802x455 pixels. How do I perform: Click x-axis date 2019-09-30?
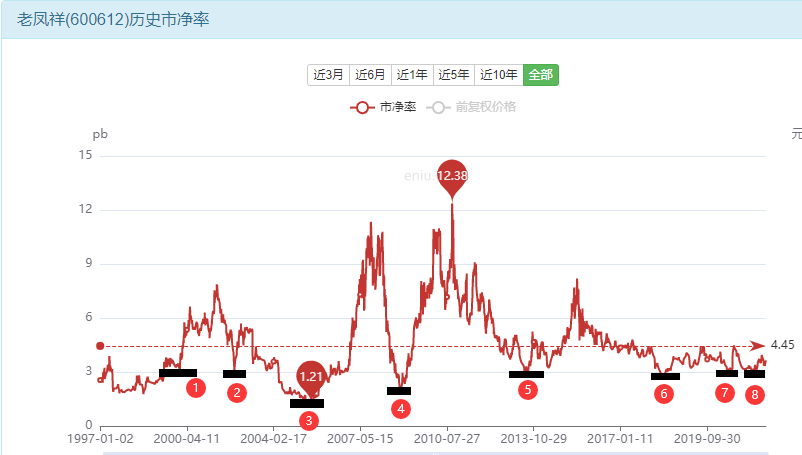[707, 439]
